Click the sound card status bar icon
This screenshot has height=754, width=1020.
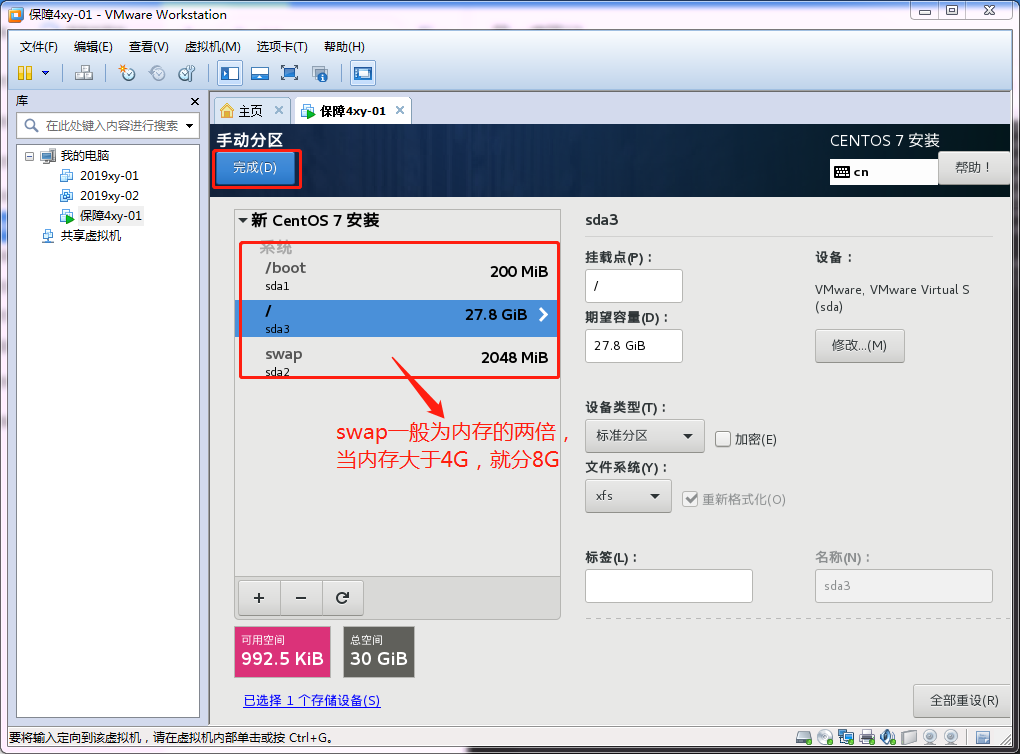tap(887, 737)
